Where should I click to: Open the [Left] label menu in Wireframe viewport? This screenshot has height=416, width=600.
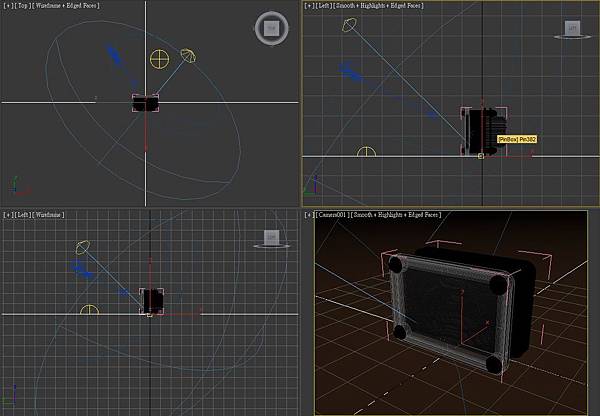pos(22,215)
